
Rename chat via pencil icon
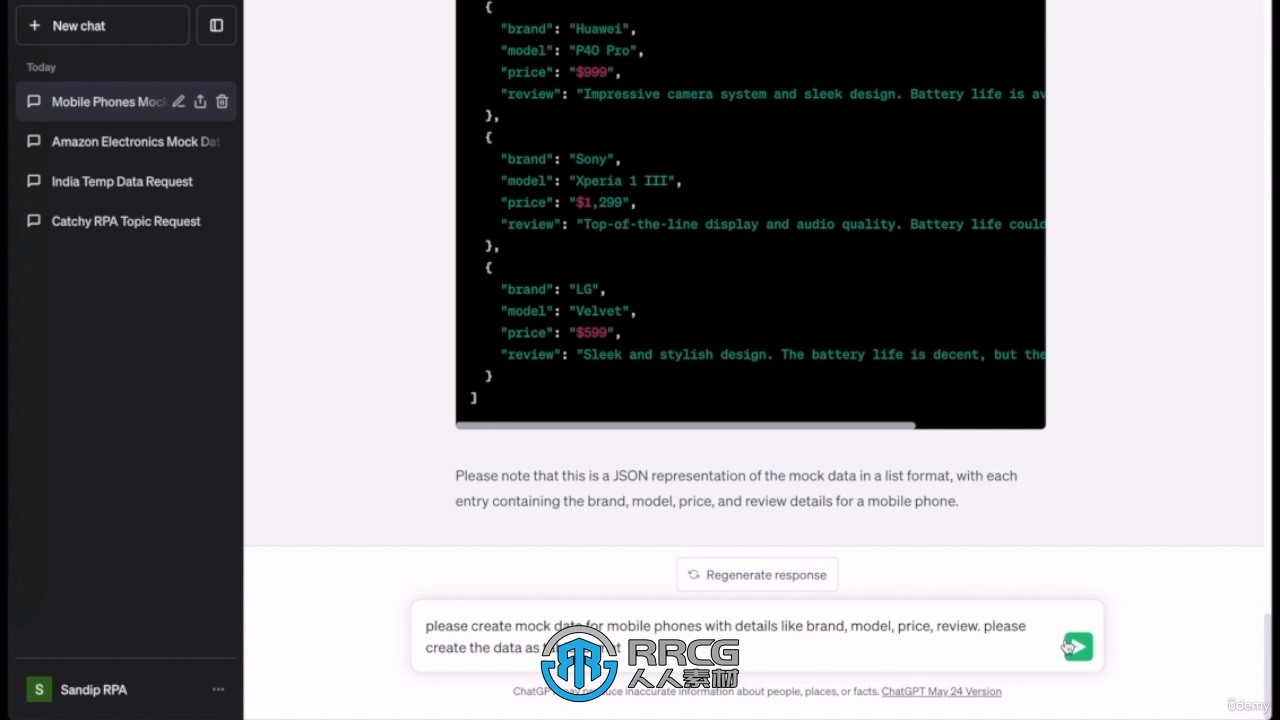(178, 101)
